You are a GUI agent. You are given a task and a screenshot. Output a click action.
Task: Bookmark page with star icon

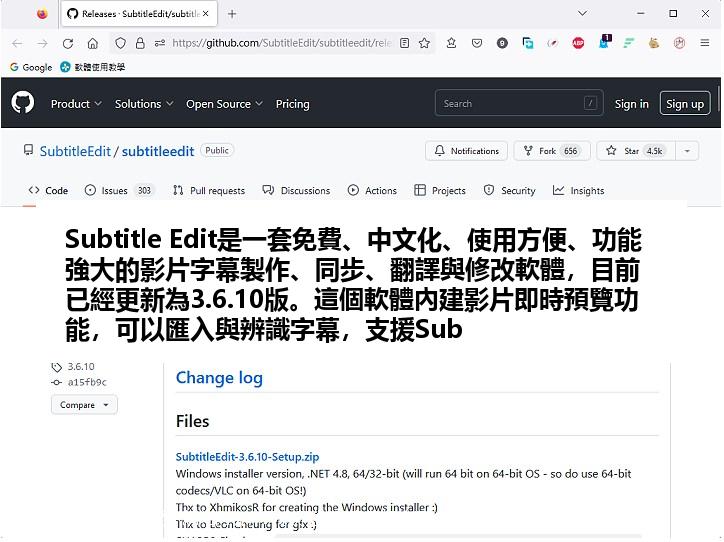coord(424,43)
